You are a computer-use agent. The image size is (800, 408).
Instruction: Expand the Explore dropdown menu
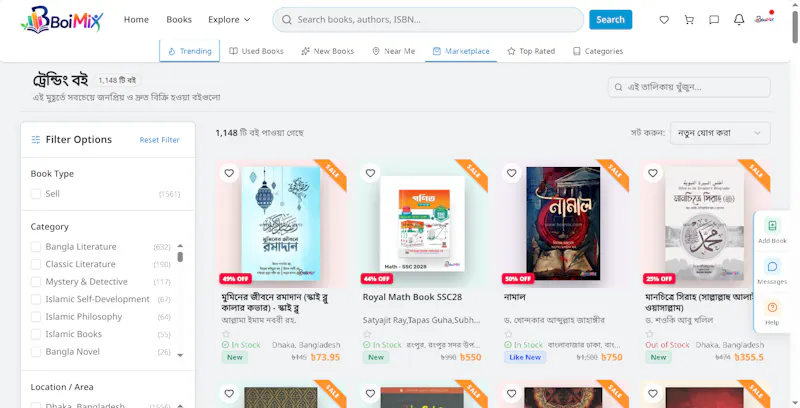[x=229, y=20]
